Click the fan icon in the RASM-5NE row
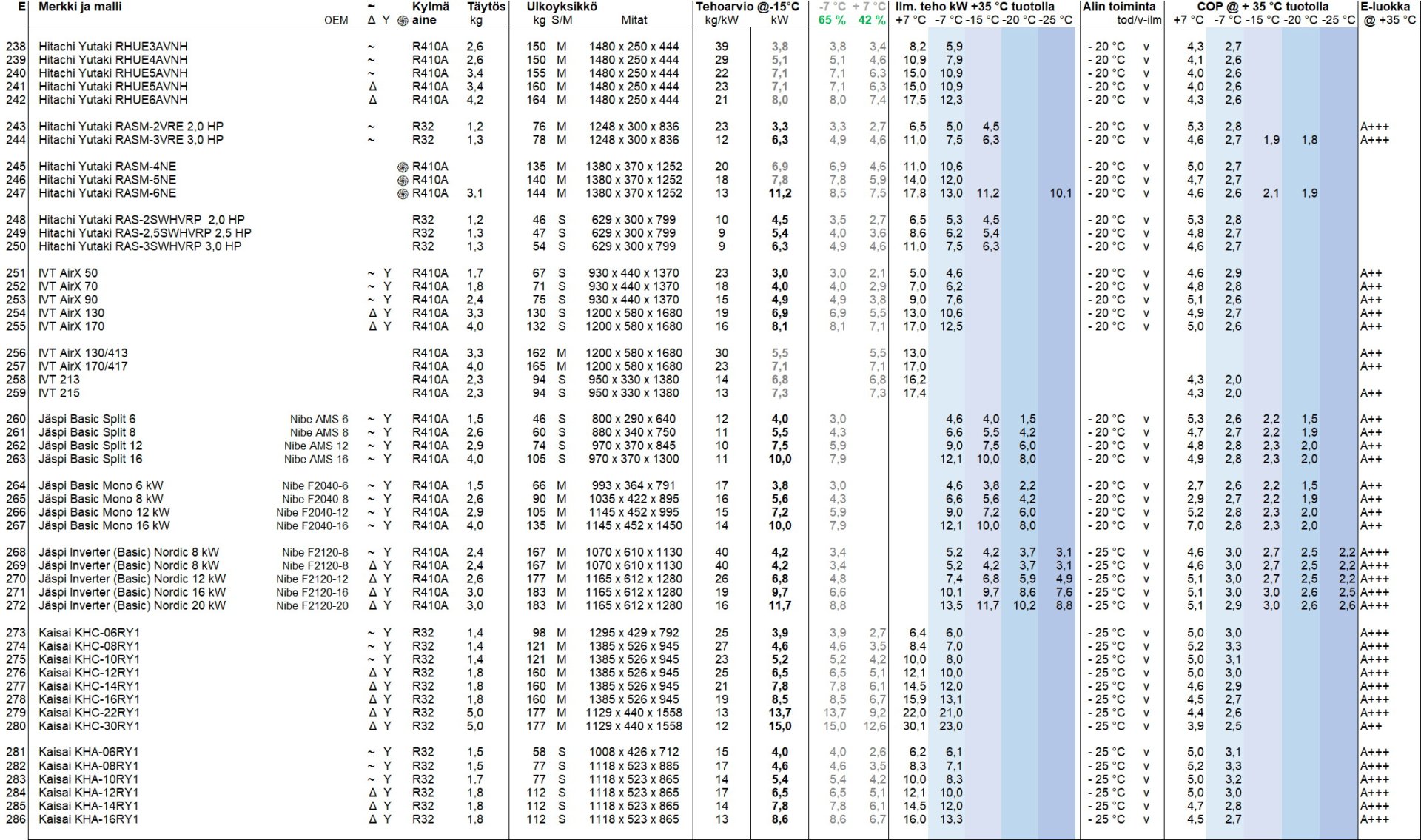The width and height of the screenshot is (1421, 840). click(x=403, y=180)
